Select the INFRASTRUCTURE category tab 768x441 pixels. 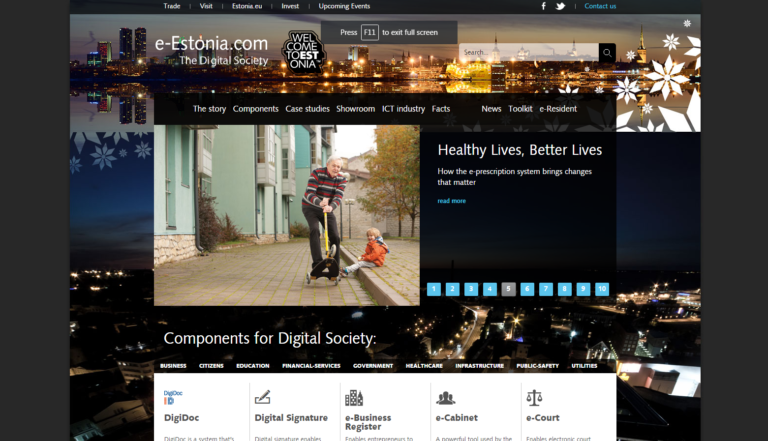click(x=480, y=366)
